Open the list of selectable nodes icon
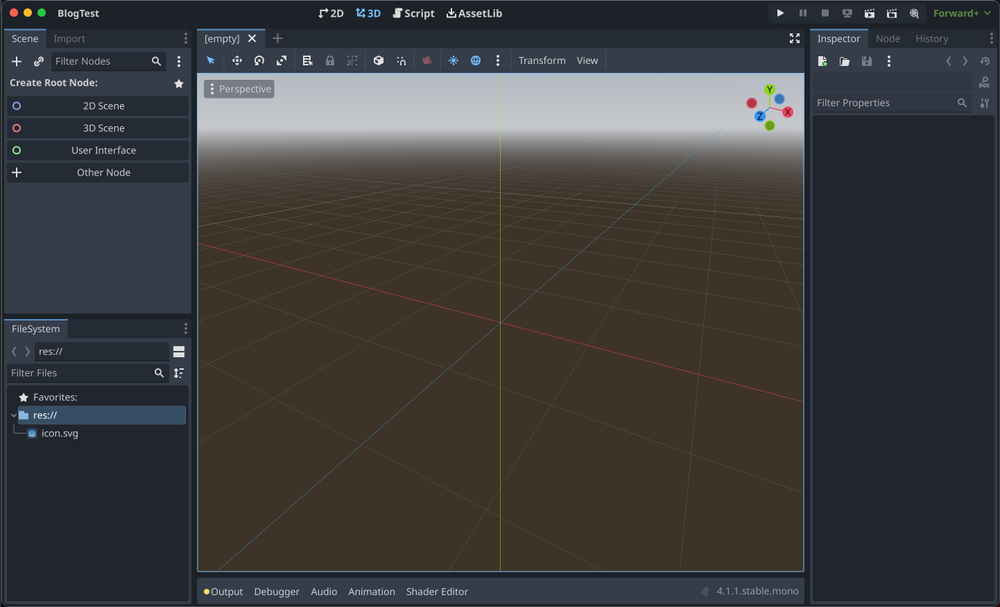Screen dimensions: 1000x607 point(308,61)
